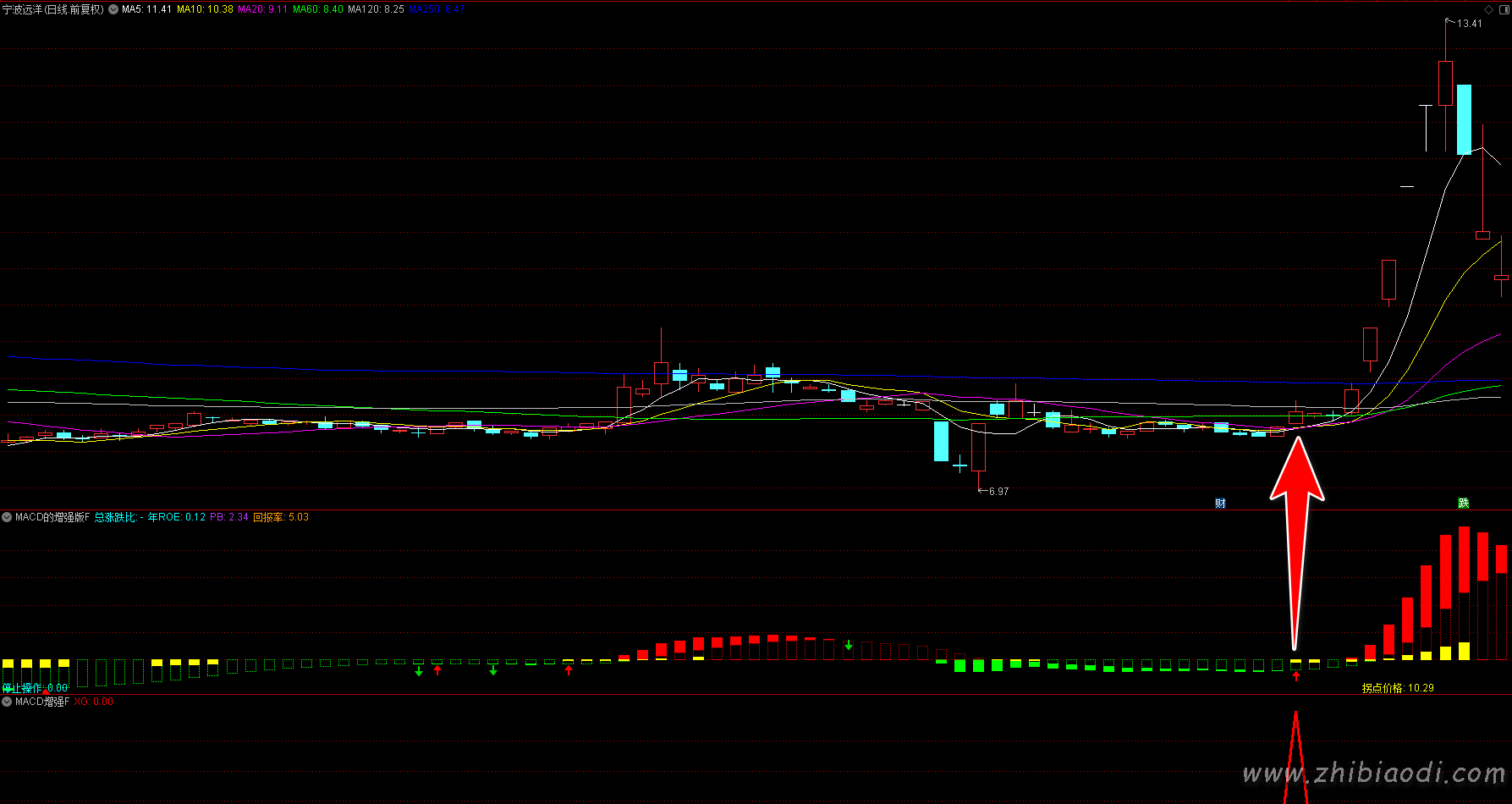Open the 财 financial event marker
The width and height of the screenshot is (1512, 804).
1220,503
